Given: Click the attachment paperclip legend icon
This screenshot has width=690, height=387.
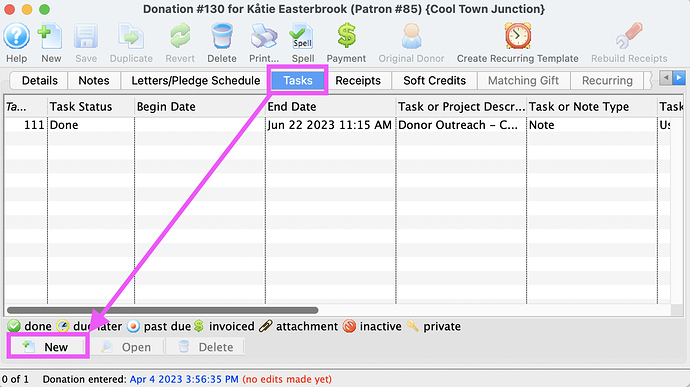Looking at the screenshot, I should click(x=265, y=326).
